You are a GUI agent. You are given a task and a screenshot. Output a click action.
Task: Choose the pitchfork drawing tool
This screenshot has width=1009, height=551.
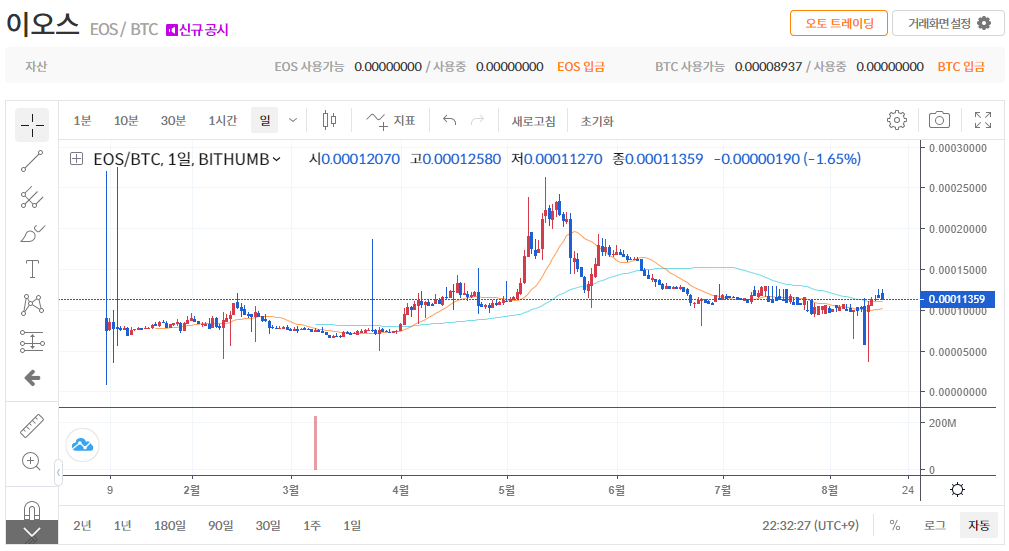(x=32, y=198)
